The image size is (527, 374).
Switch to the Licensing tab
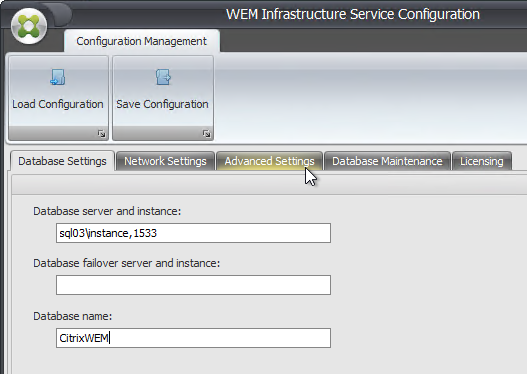click(482, 161)
